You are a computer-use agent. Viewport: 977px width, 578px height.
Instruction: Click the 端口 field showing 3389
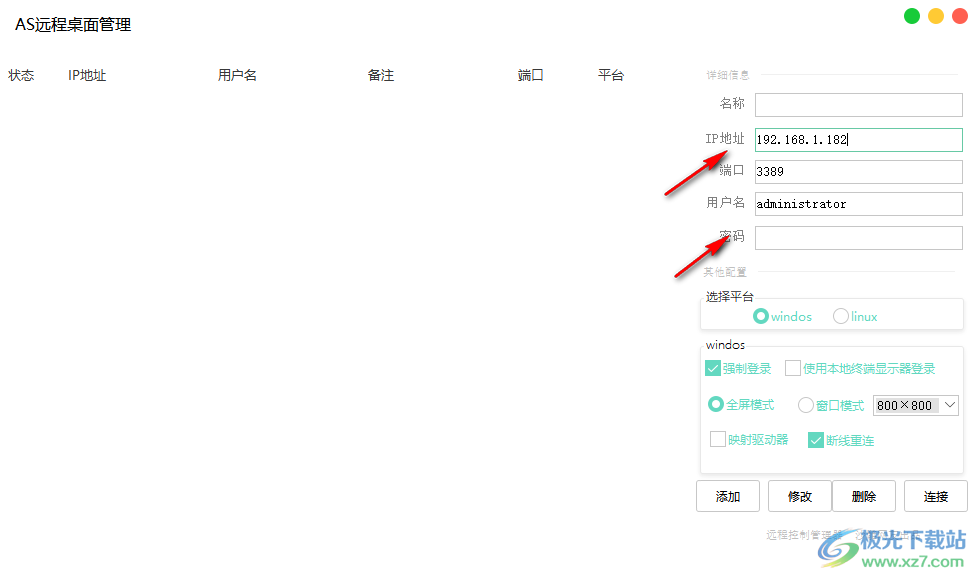point(859,172)
